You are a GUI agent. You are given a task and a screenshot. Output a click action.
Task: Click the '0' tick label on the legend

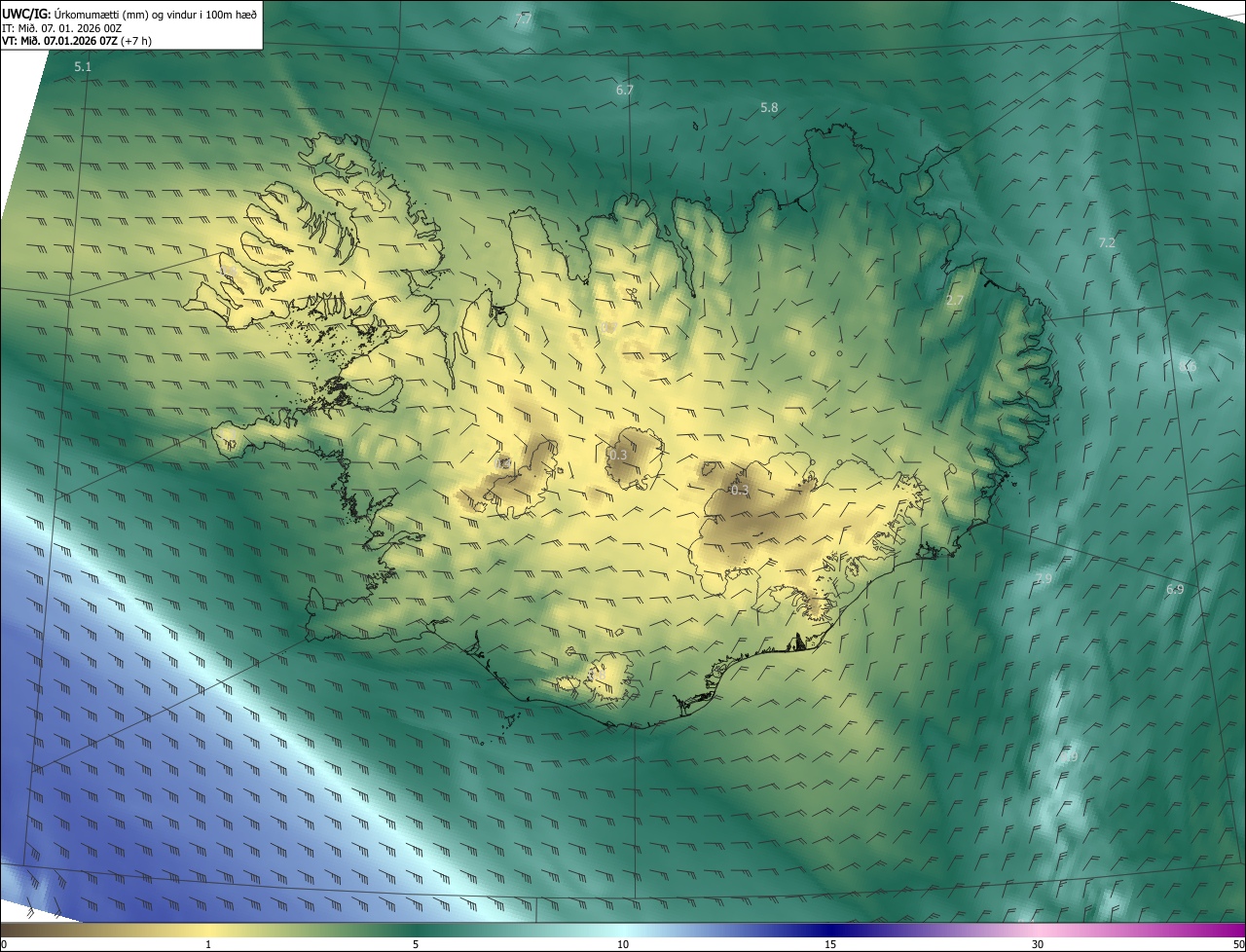tap(4, 944)
